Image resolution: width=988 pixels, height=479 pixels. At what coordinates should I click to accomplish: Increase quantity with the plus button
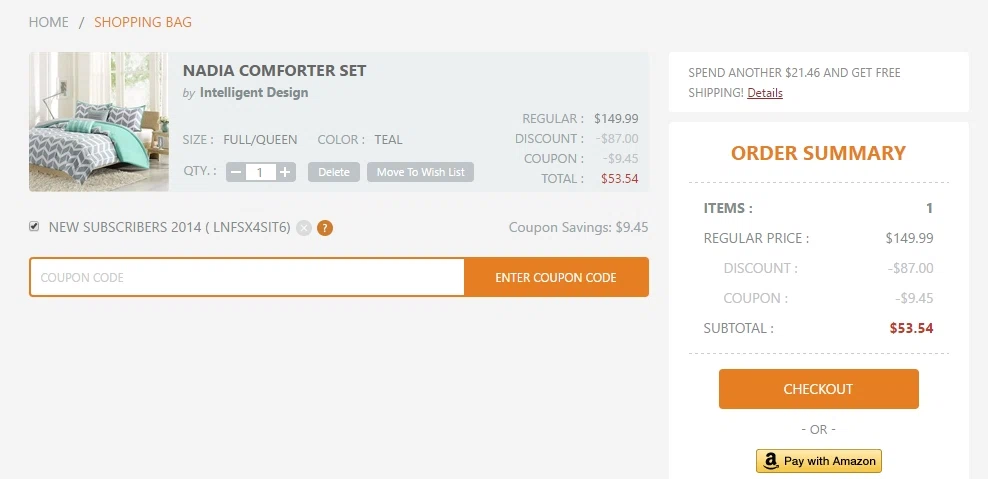pyautogui.click(x=286, y=172)
